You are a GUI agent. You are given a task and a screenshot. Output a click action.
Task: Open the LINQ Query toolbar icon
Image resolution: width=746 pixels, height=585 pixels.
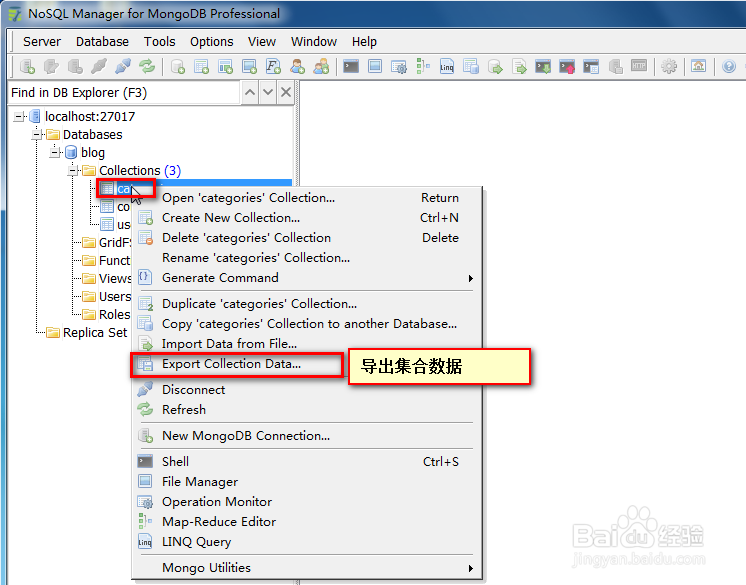[x=447, y=66]
